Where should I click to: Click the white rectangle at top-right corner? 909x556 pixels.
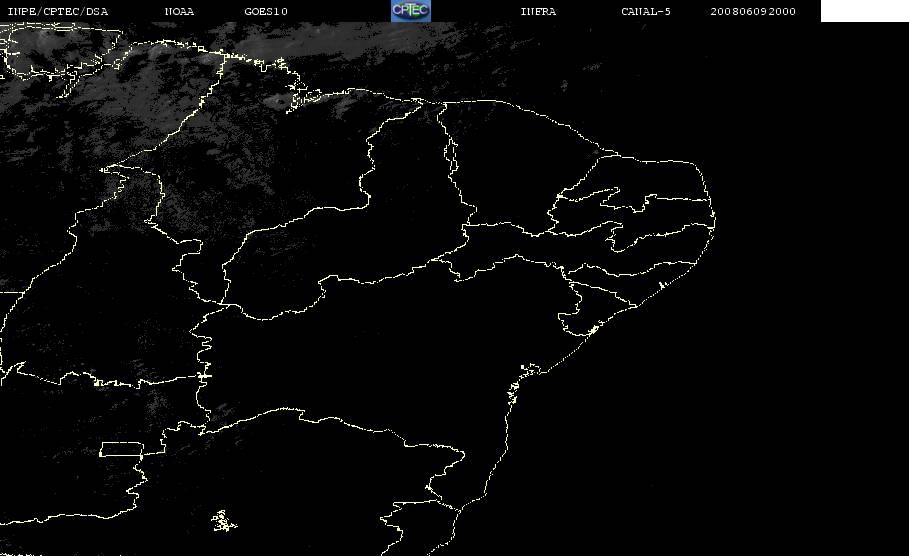point(864,10)
